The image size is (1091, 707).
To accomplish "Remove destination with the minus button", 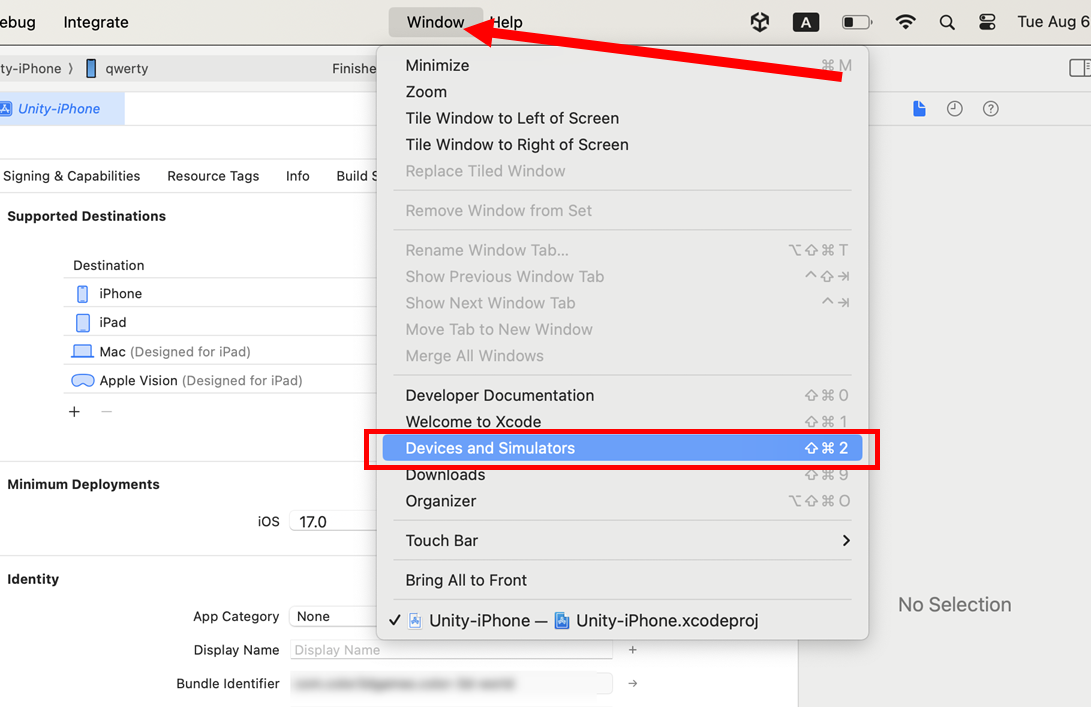I will pyautogui.click(x=106, y=412).
